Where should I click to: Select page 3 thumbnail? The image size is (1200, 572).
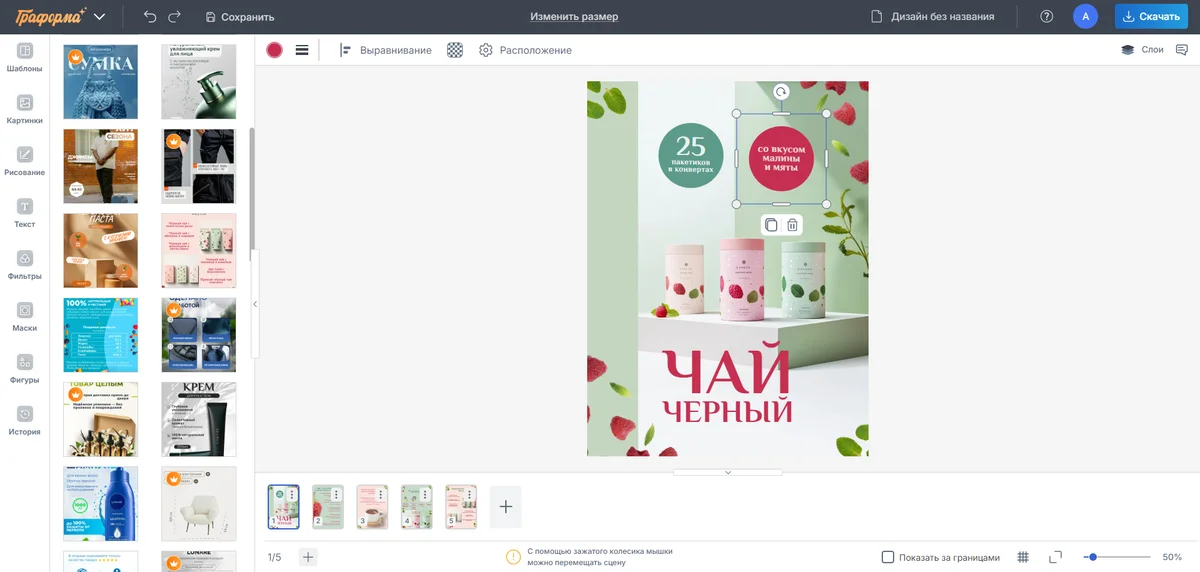[372, 507]
